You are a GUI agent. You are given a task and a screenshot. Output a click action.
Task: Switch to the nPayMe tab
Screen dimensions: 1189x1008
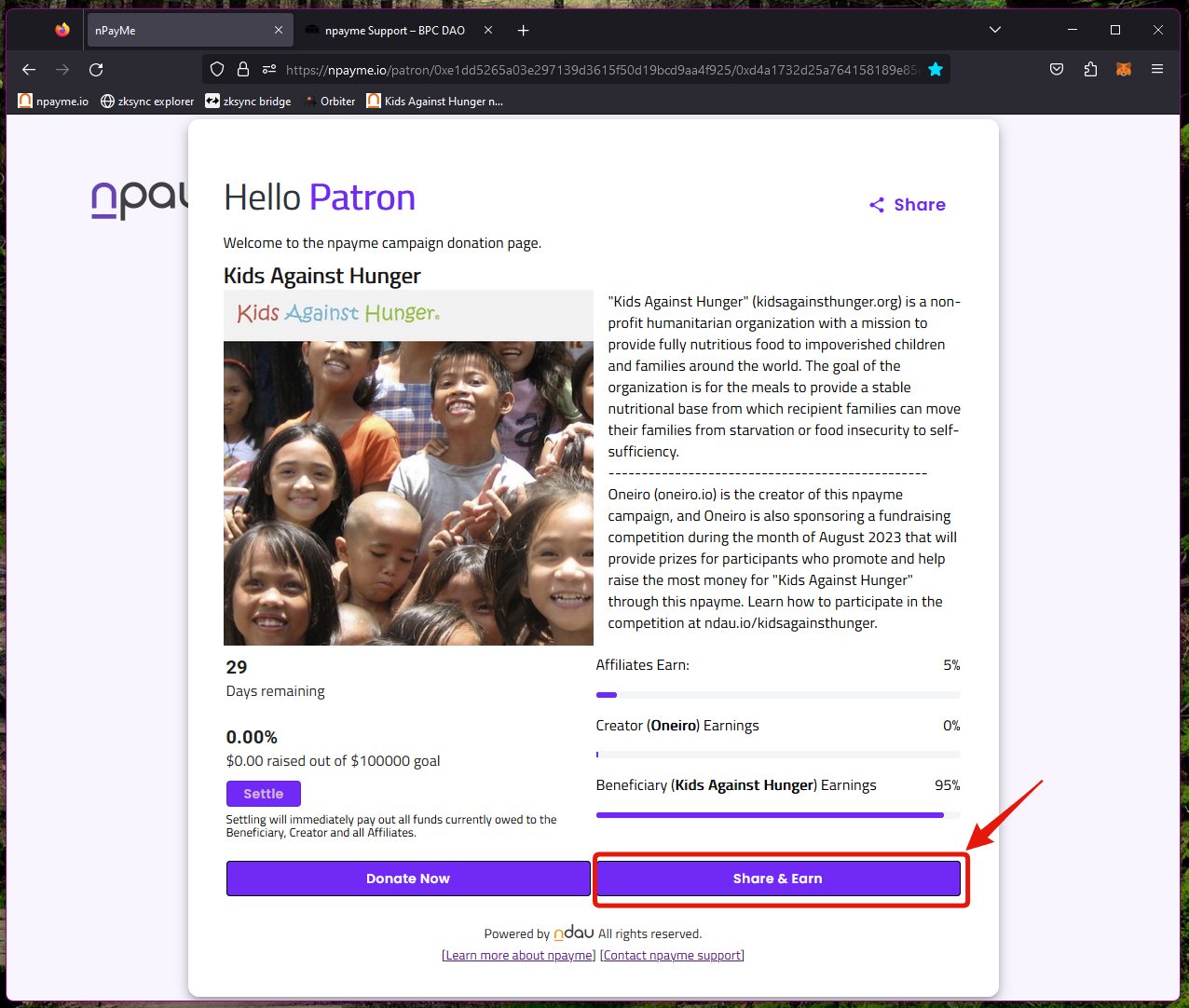(x=189, y=30)
